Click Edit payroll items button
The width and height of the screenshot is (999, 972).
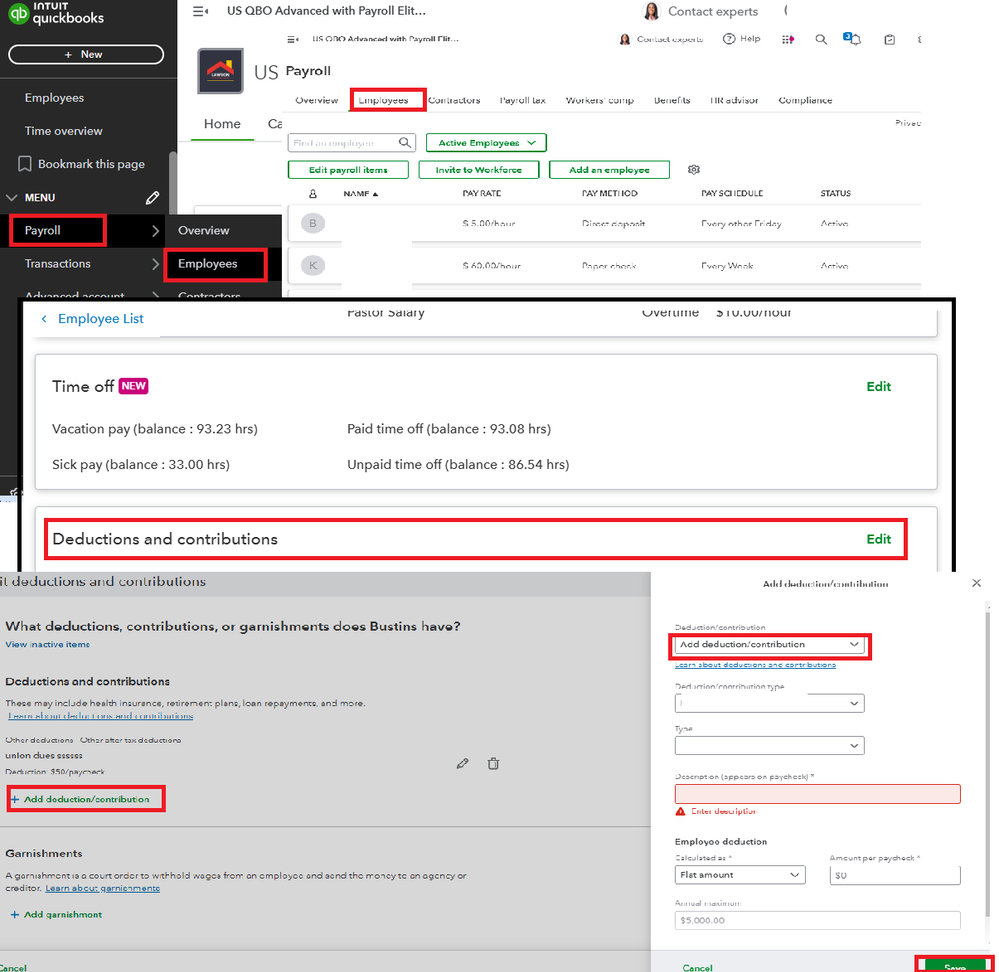click(x=348, y=169)
